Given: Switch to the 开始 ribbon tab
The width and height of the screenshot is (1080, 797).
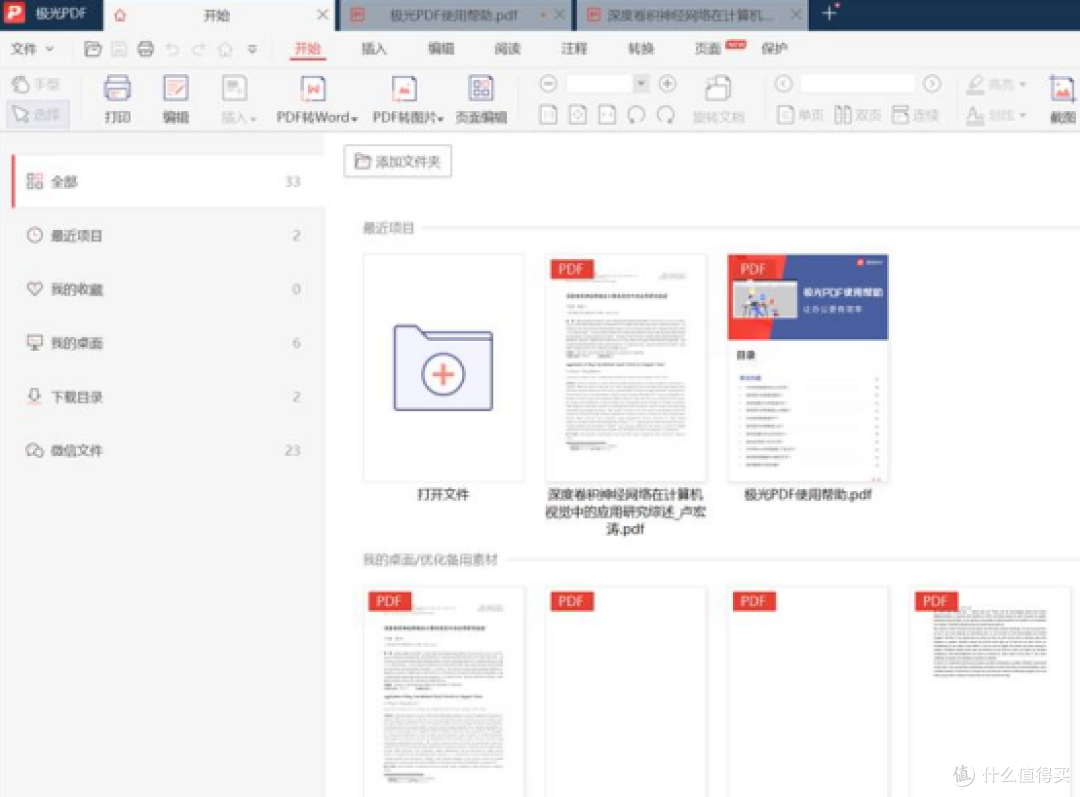Looking at the screenshot, I should [307, 48].
